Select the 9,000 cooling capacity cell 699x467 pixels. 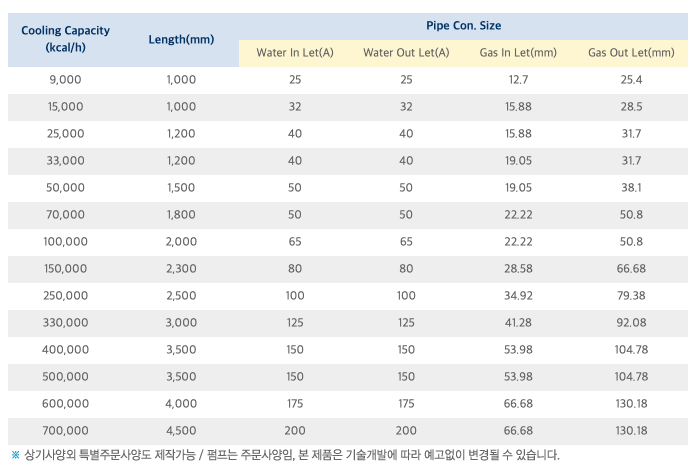(x=66, y=79)
